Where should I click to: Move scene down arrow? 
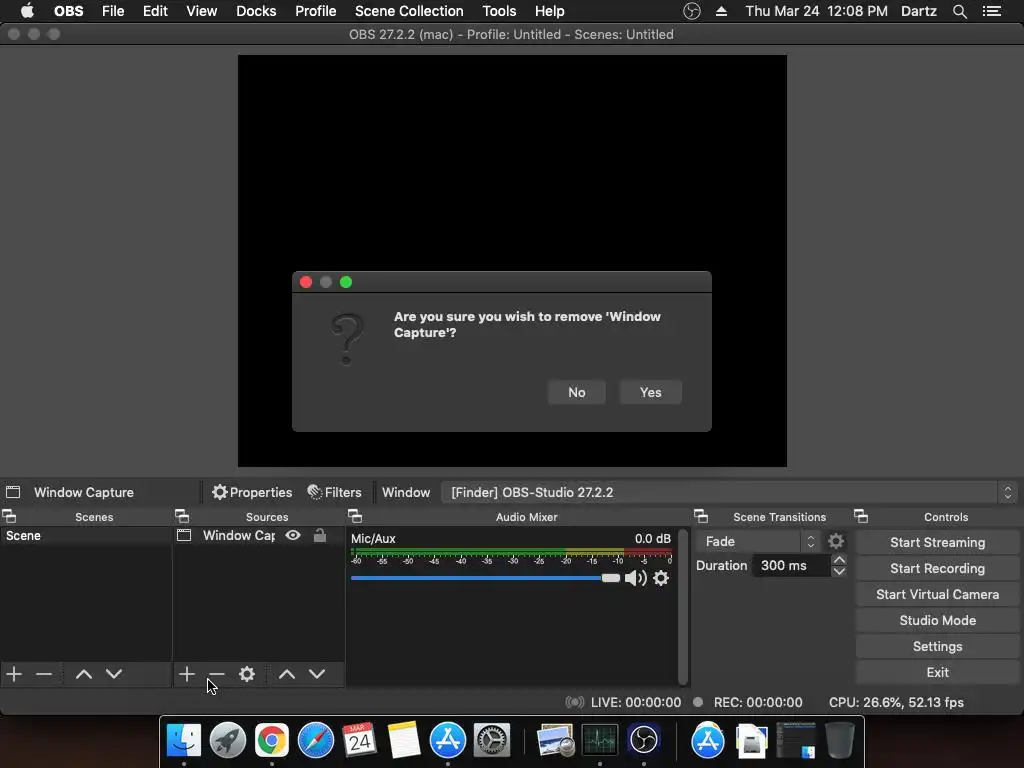coord(114,674)
